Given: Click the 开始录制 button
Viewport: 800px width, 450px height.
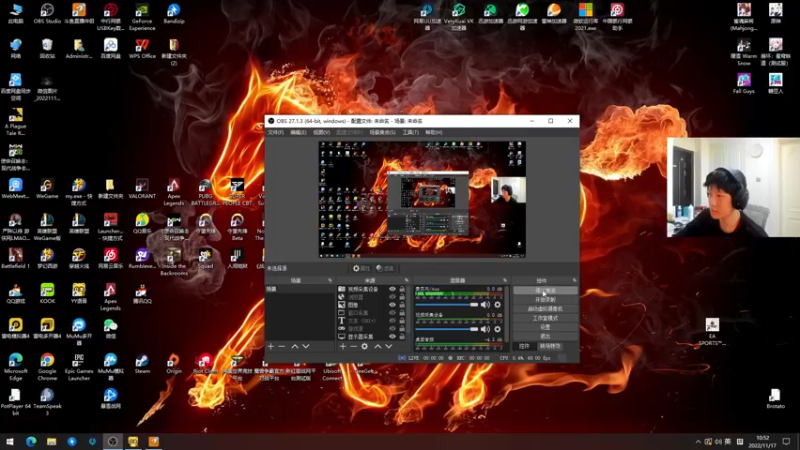Looking at the screenshot, I should point(545,299).
